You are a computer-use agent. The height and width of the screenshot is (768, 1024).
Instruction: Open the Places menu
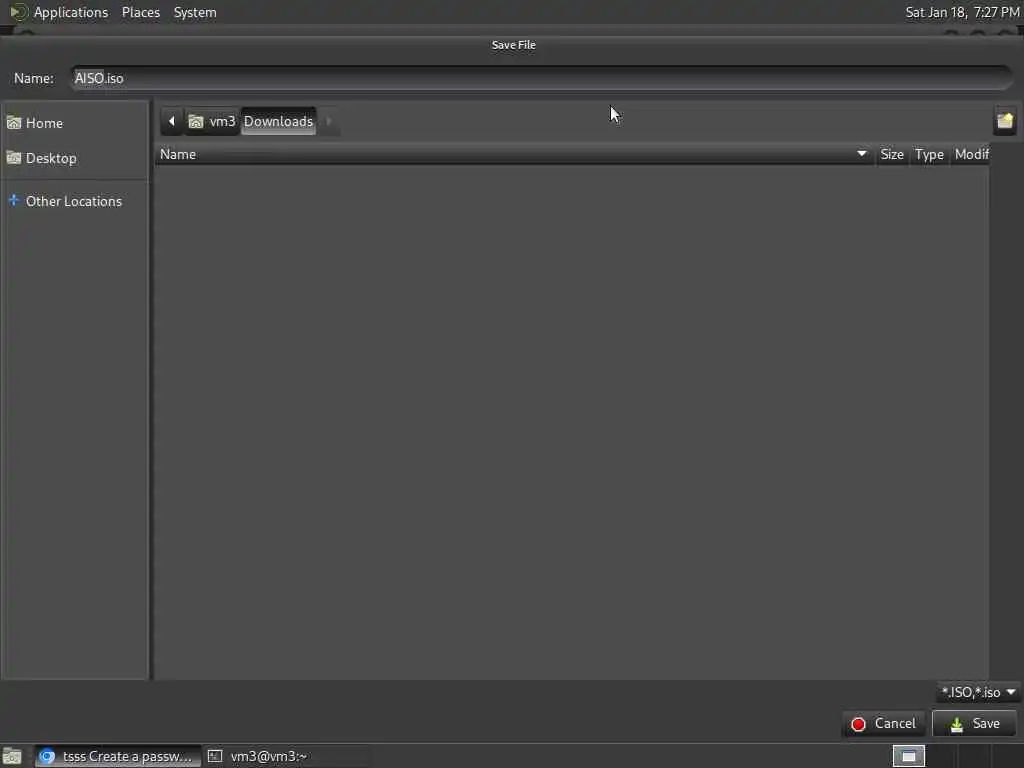point(140,12)
